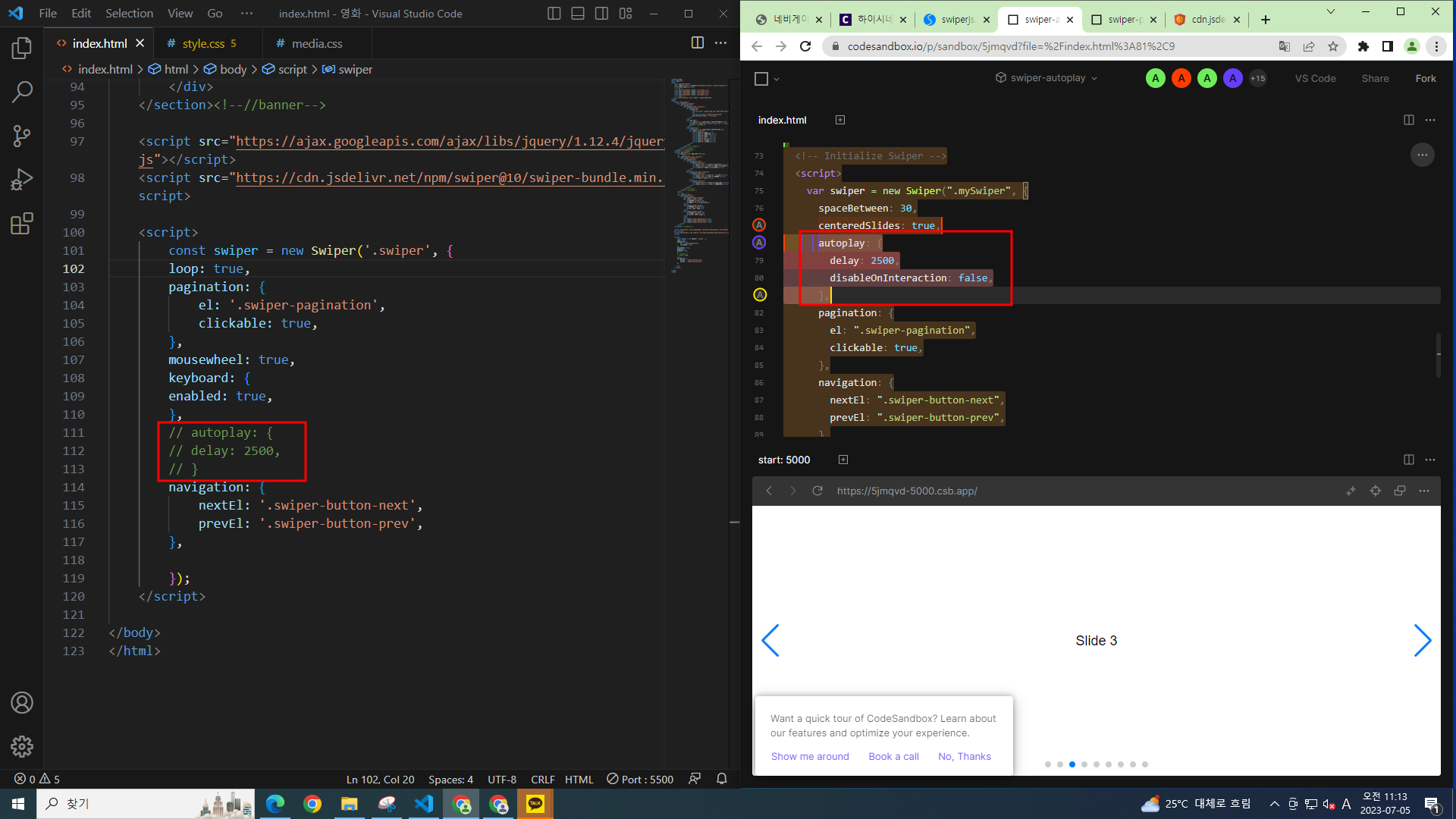Refresh the CodeSandbox preview pane
This screenshot has height=819, width=1456.
tap(817, 491)
